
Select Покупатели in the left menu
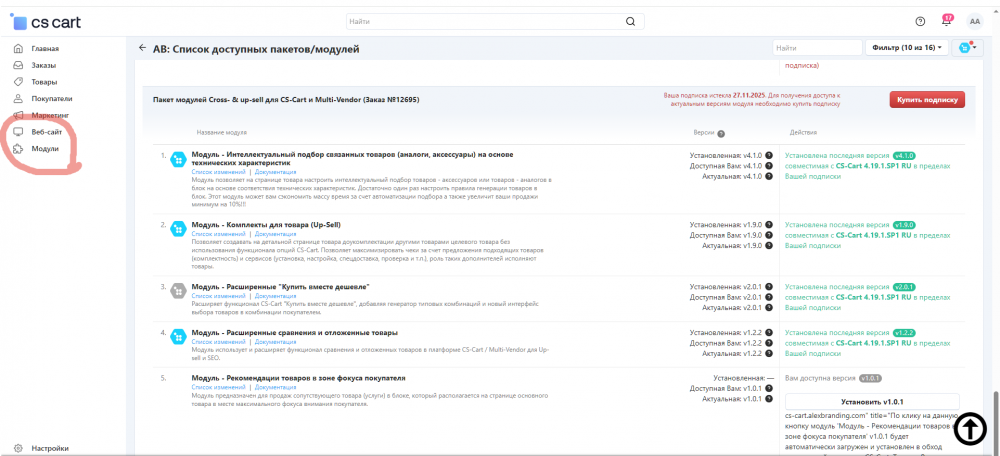pyautogui.click(x=52, y=99)
